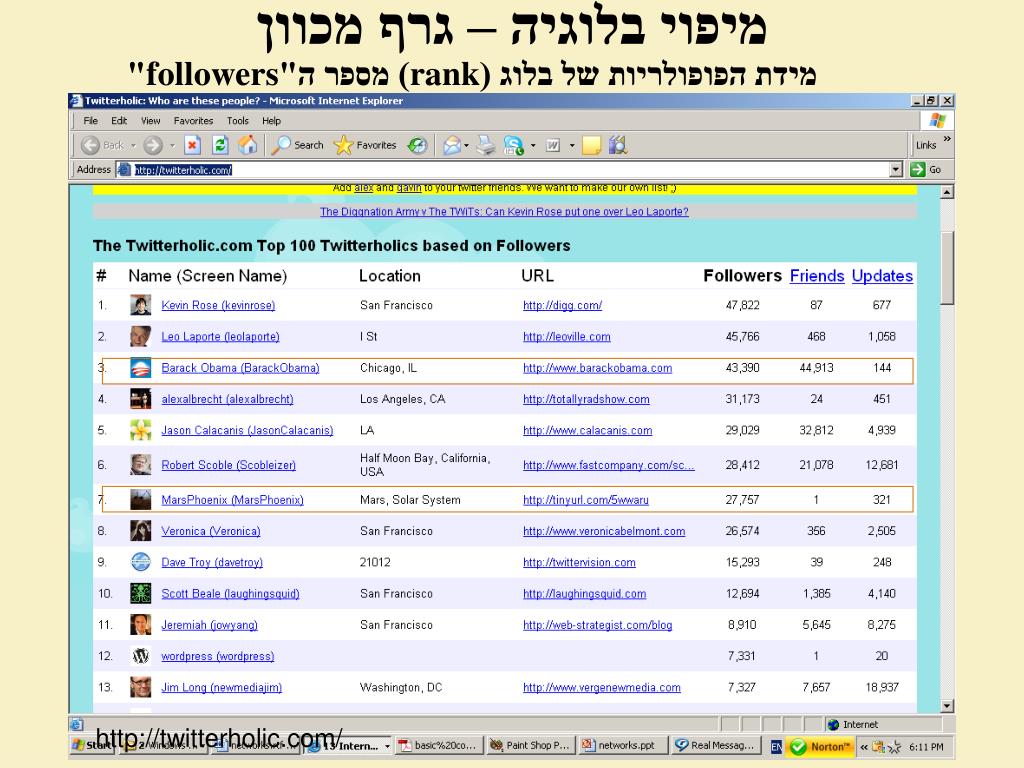Open Jason Calacanis (JasonCalacanis) profile link
The image size is (1024, 768).
coord(247,430)
